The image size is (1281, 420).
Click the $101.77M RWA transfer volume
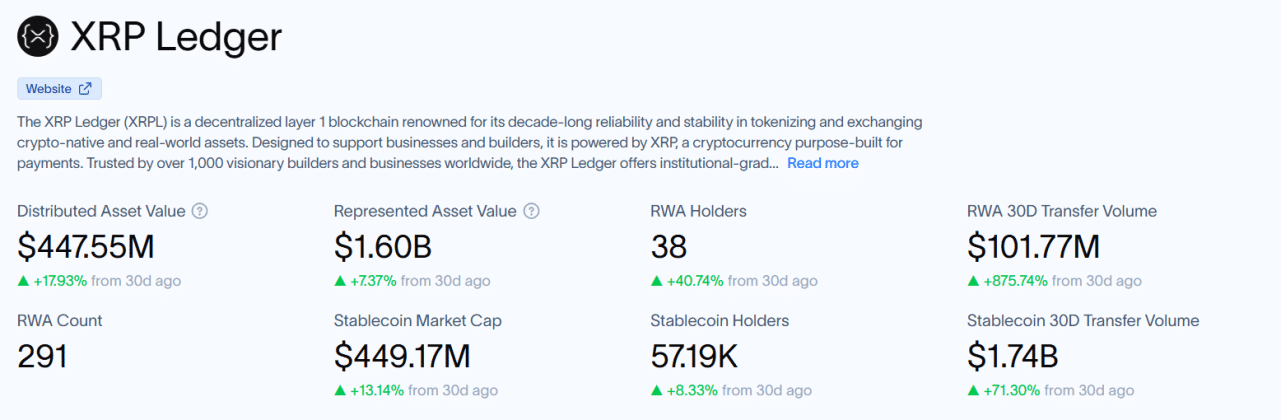click(1033, 246)
